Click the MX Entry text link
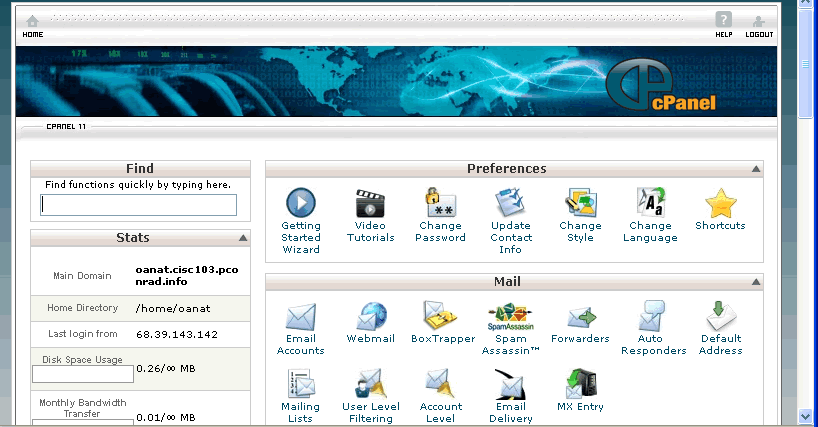The height and width of the screenshot is (427, 818). point(580,406)
